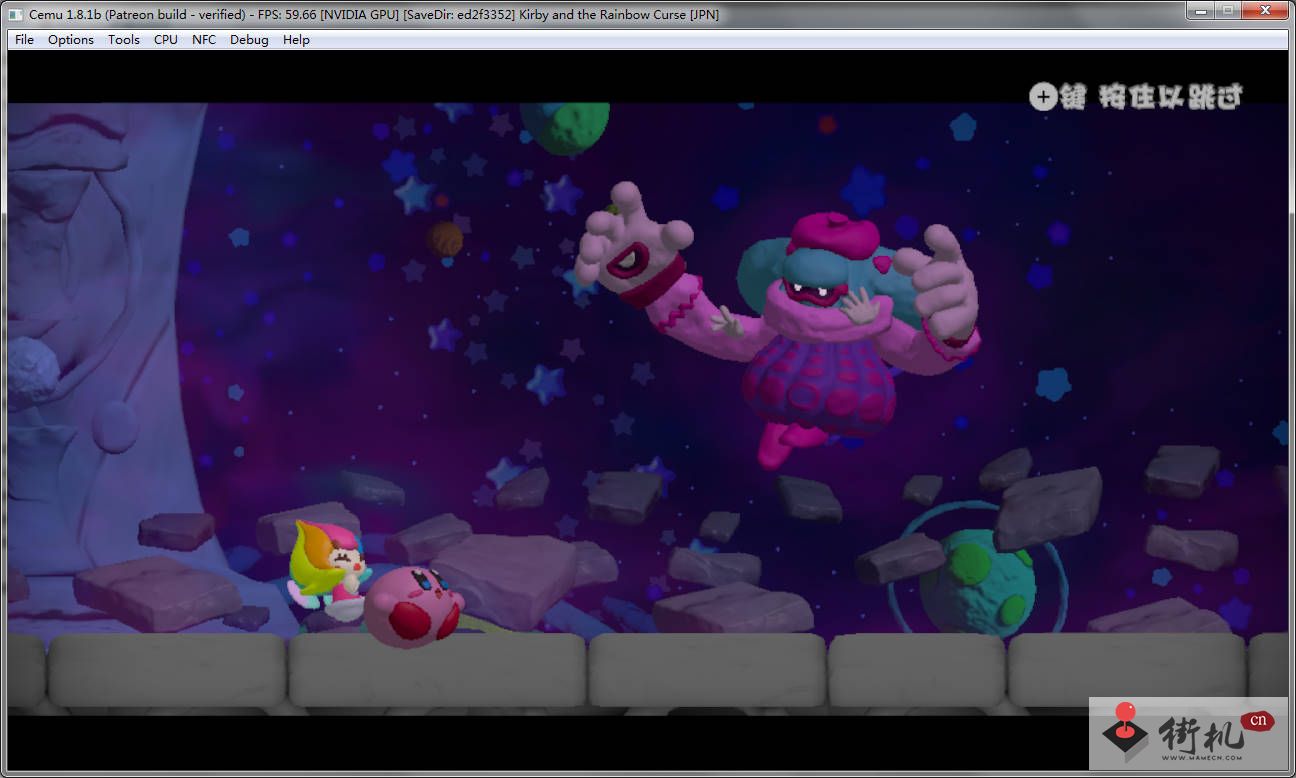Open the Tools menu
Image resolution: width=1296 pixels, height=778 pixels.
point(124,40)
